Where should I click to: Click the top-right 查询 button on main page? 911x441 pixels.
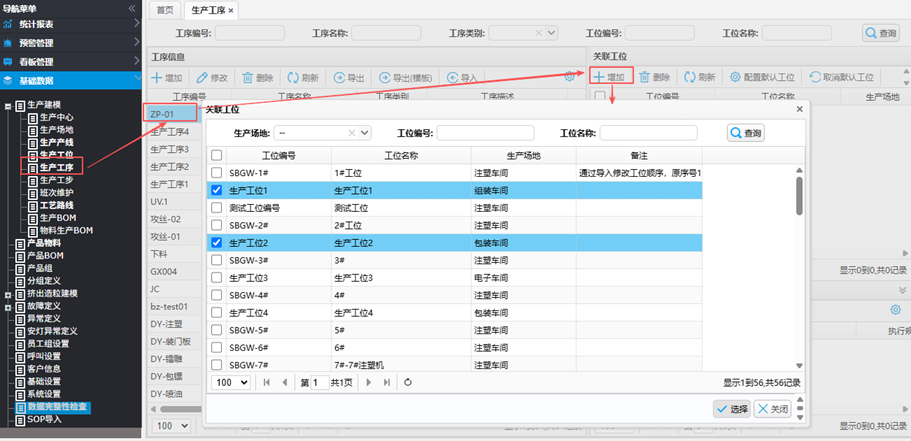[x=881, y=33]
